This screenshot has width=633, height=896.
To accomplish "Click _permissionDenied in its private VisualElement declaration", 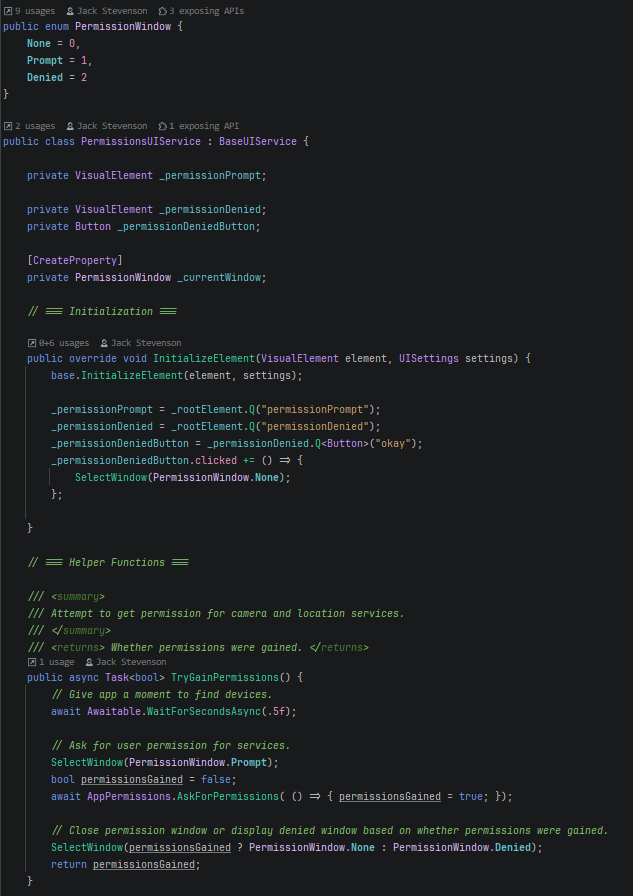I will [x=210, y=210].
